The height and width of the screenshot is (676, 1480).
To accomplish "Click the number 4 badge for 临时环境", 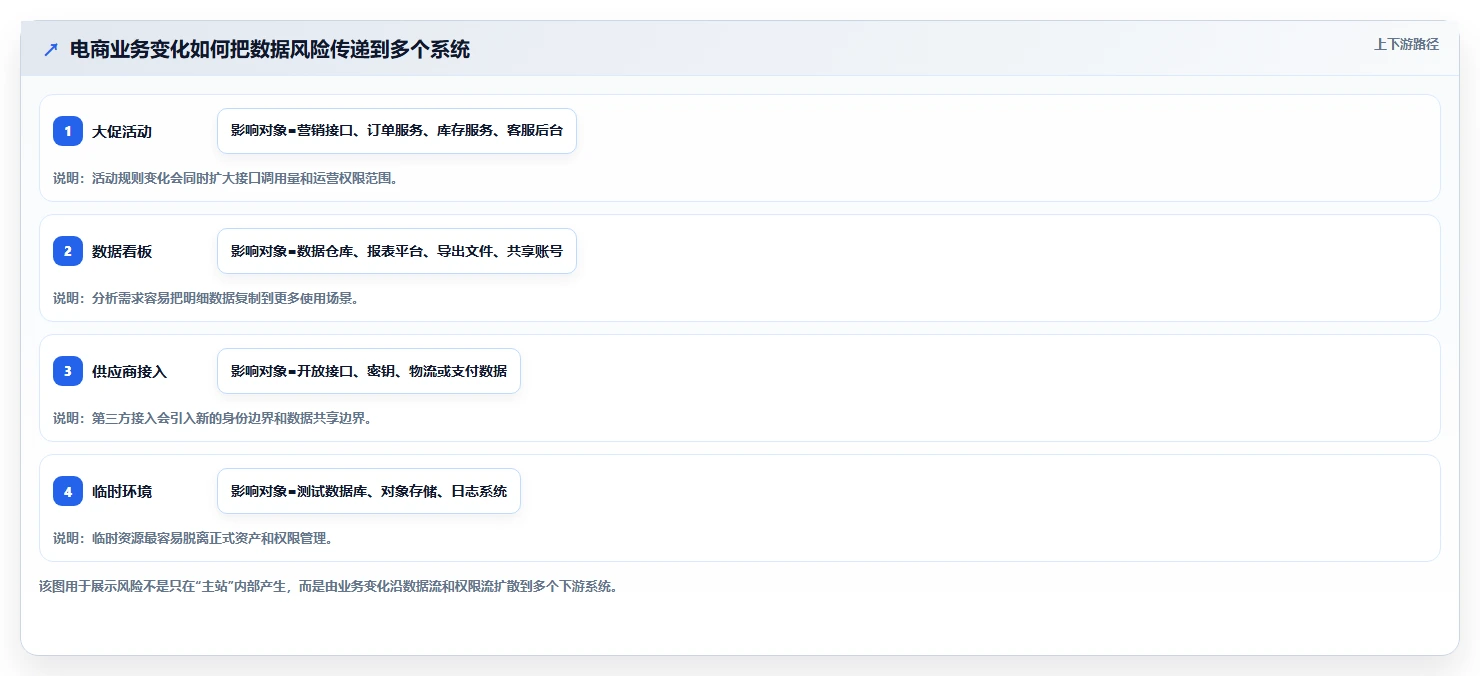I will 68,491.
